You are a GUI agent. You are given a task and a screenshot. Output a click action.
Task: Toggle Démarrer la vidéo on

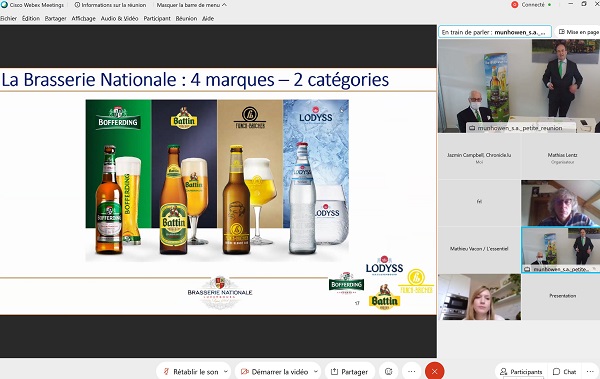(x=275, y=371)
